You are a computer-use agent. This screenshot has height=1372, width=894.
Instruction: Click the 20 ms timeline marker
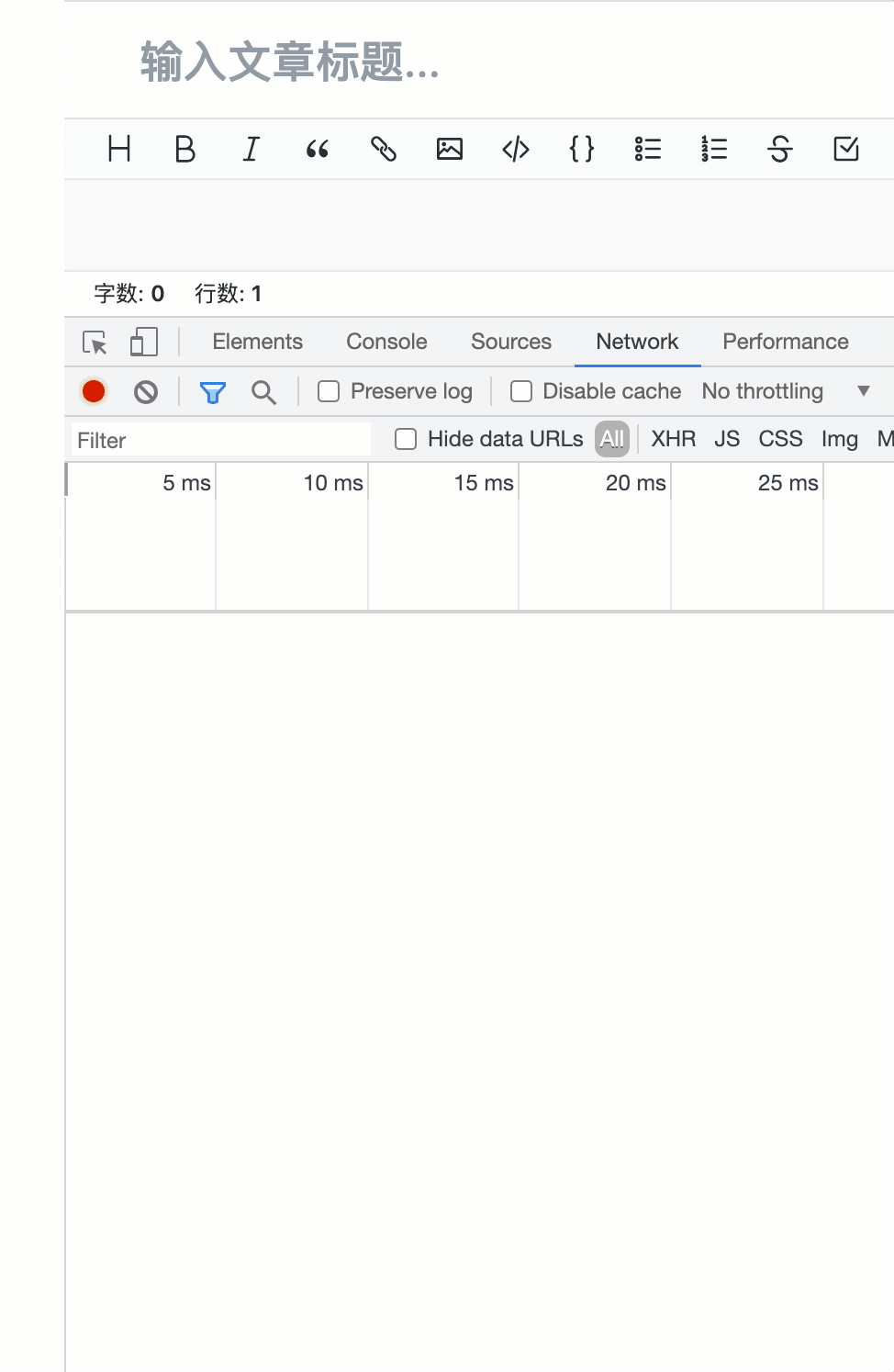coord(635,483)
